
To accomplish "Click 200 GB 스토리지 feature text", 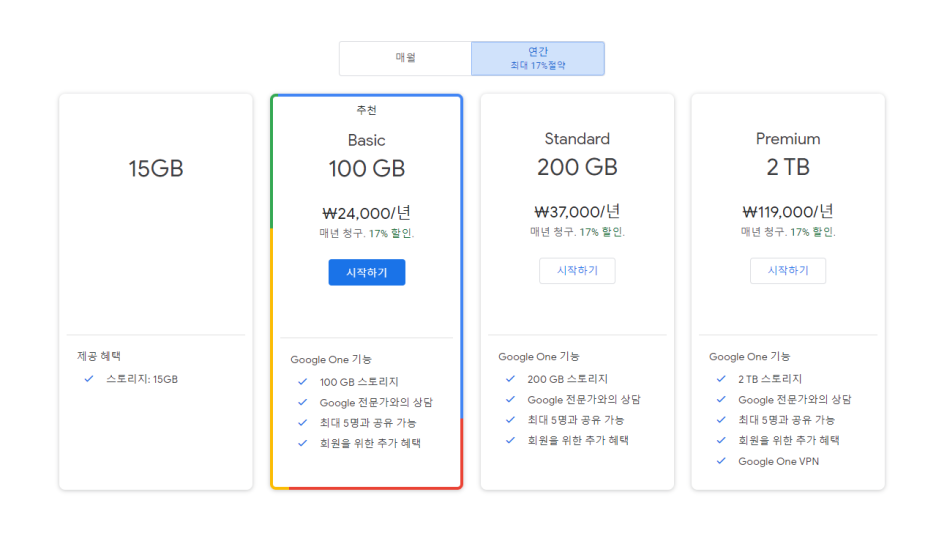I will pyautogui.click(x=567, y=379).
